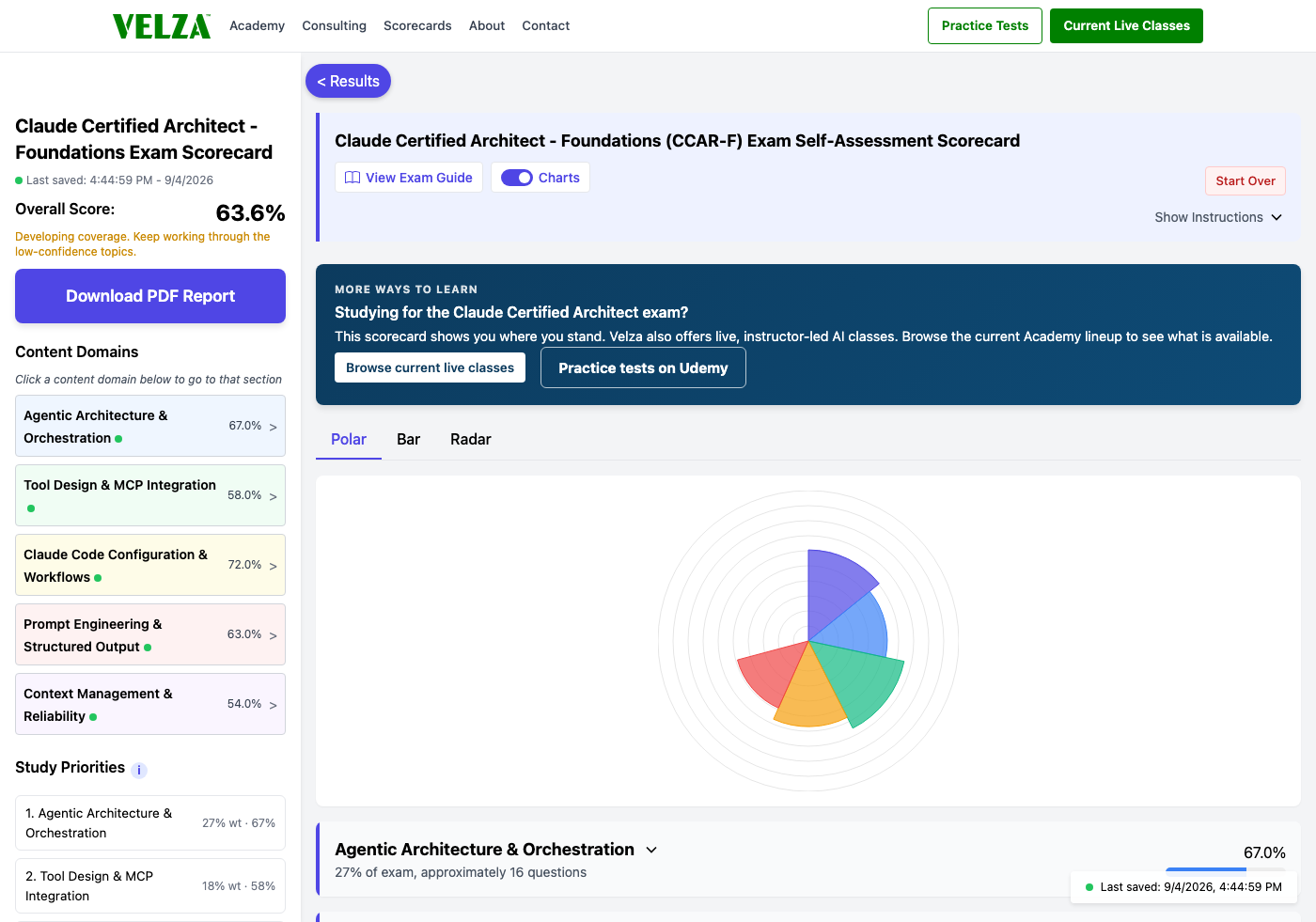Click arrow on Claude Code Configuration 72.0% card
Viewport: 1316px width, 922px height.
click(273, 566)
